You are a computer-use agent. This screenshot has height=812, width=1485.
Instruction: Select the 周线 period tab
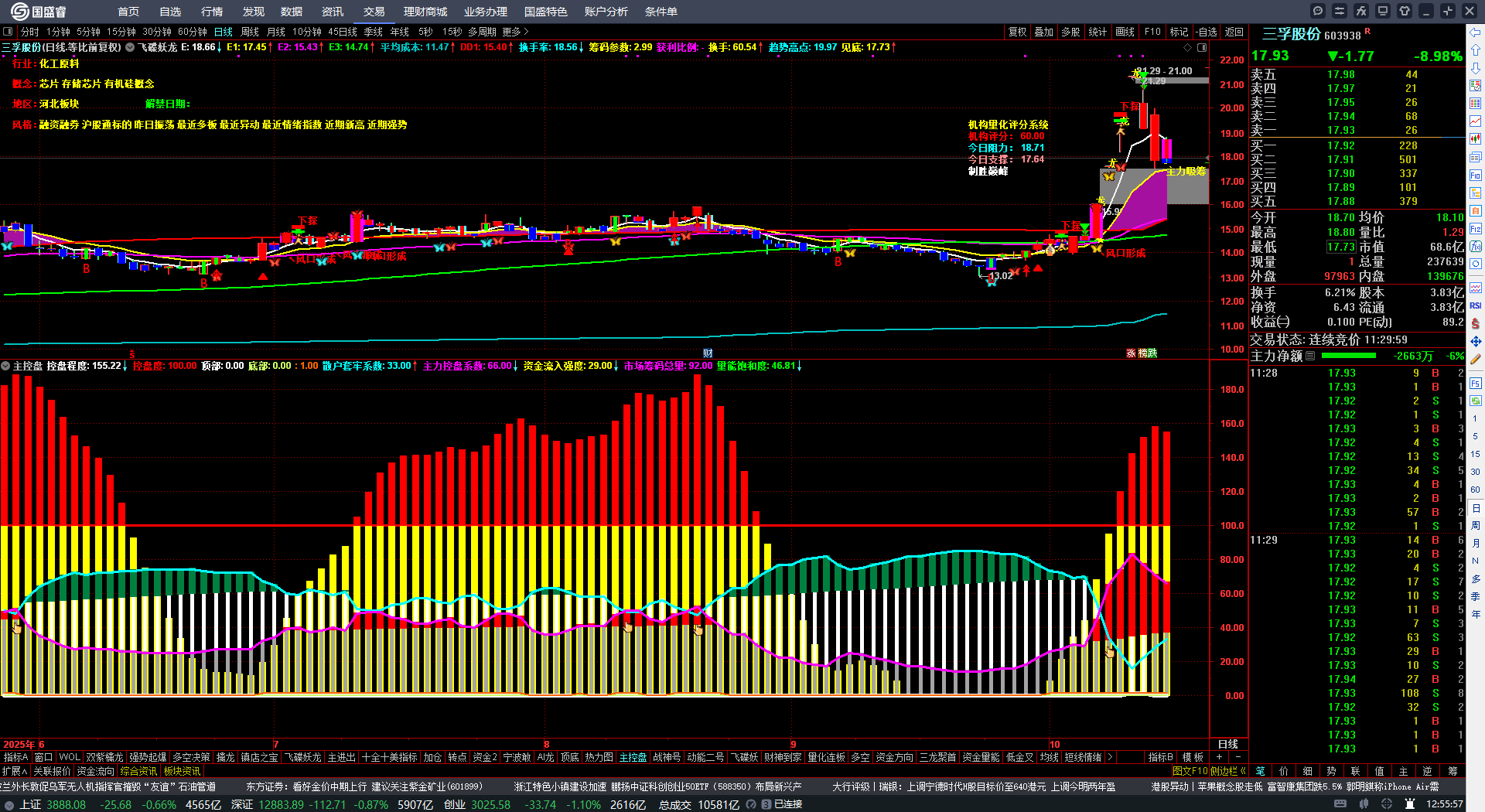pos(250,32)
